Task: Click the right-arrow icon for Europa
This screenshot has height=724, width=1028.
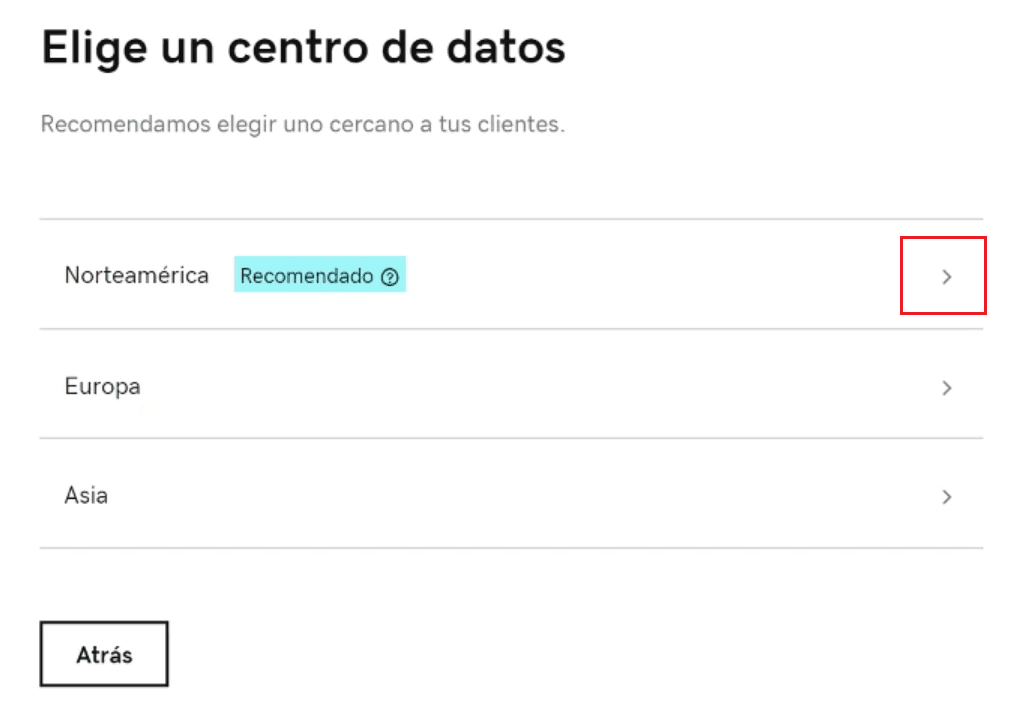Action: (947, 388)
